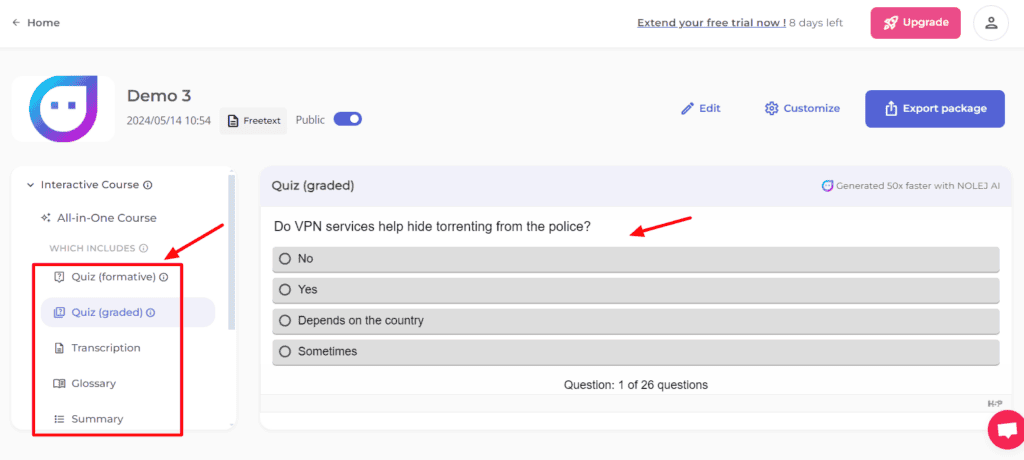The height and width of the screenshot is (460, 1024).
Task: Click the user profile avatar icon
Action: [991, 23]
